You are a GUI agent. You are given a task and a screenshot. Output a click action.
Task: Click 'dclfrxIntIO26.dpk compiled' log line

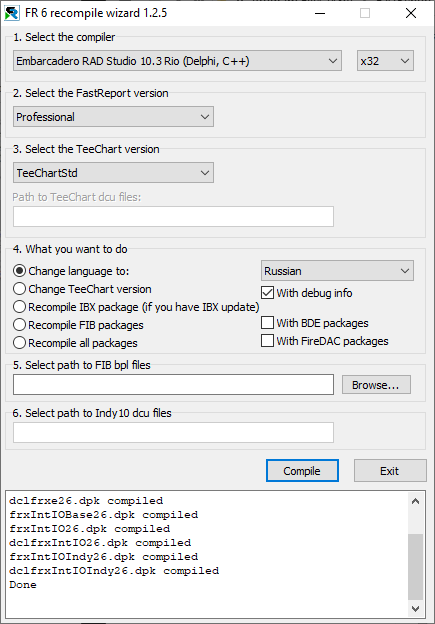(x=100, y=542)
